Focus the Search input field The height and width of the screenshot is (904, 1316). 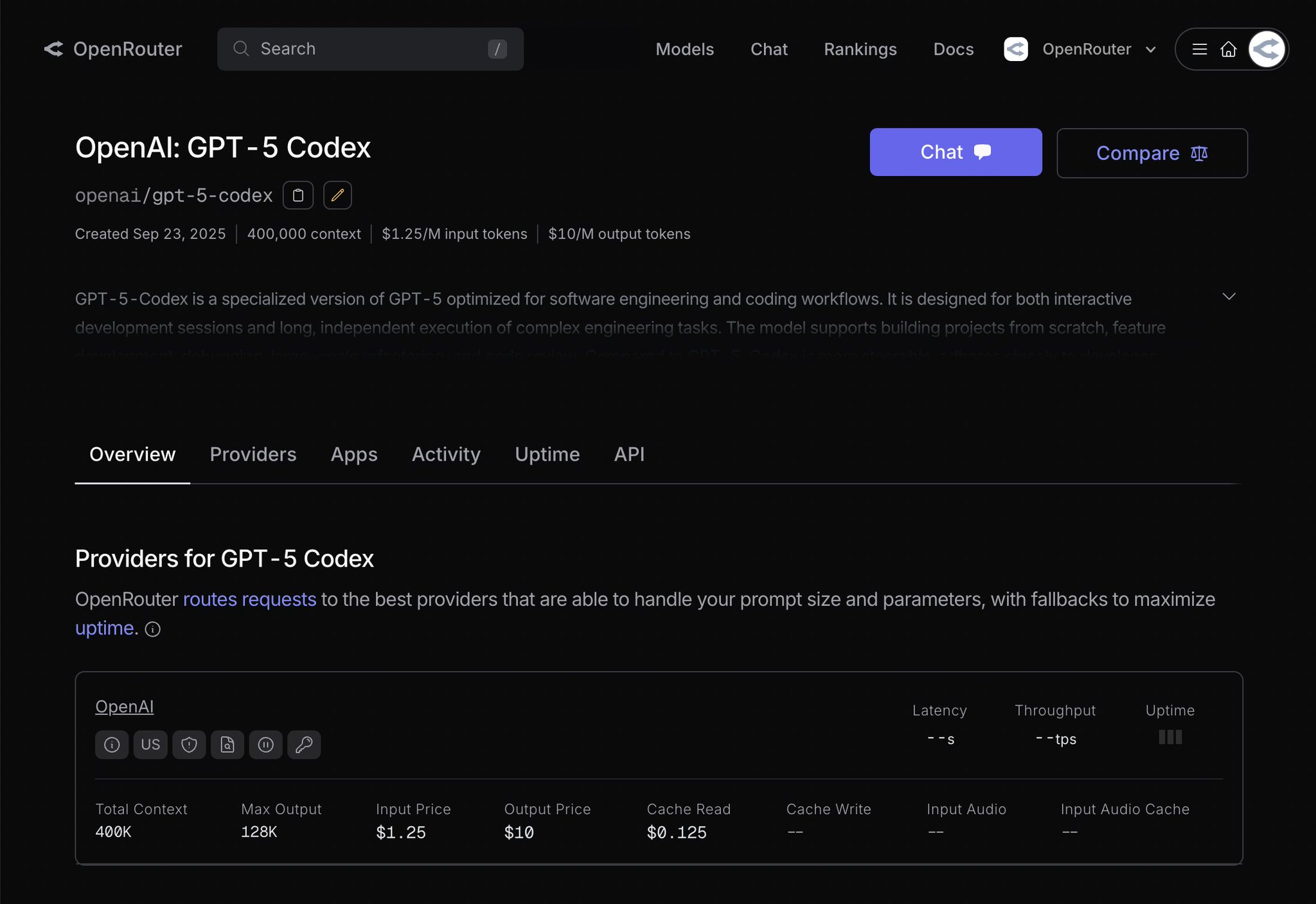point(370,49)
